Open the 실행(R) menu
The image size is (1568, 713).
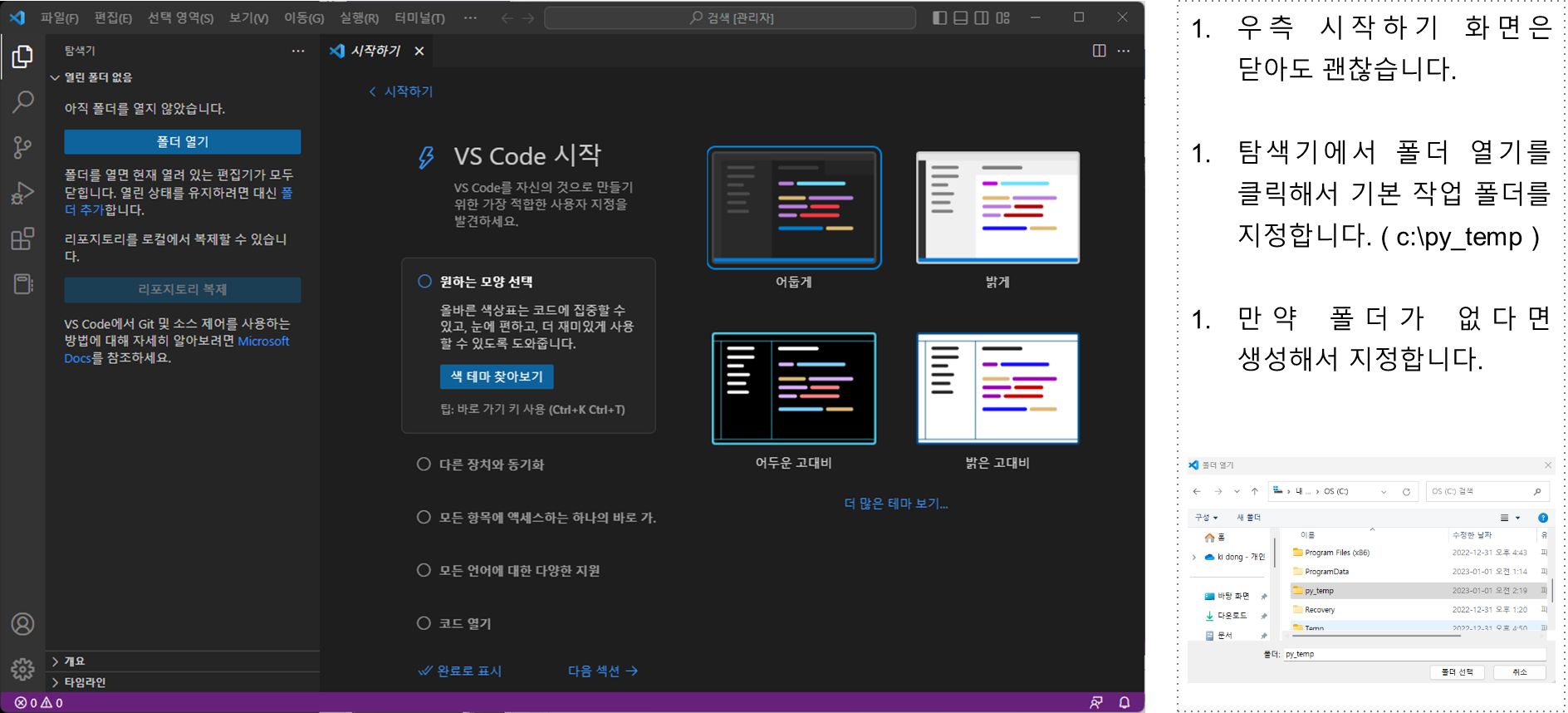click(x=359, y=17)
